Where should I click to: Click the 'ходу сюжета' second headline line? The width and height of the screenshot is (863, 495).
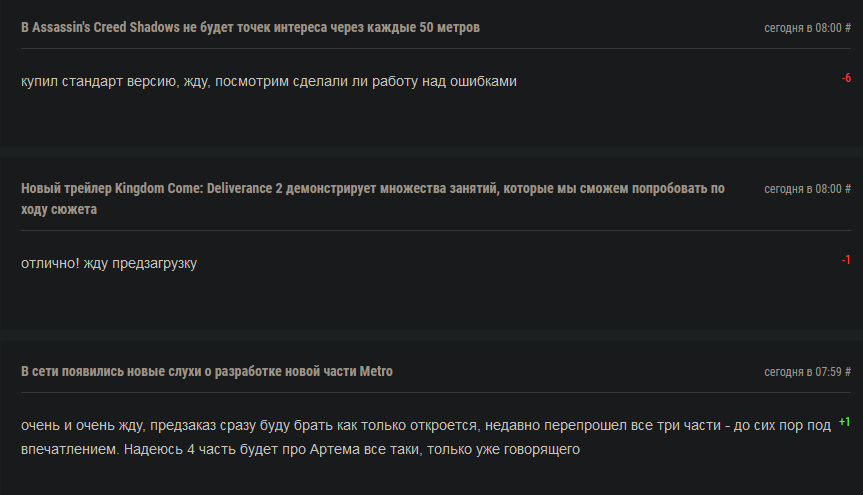click(x=59, y=210)
